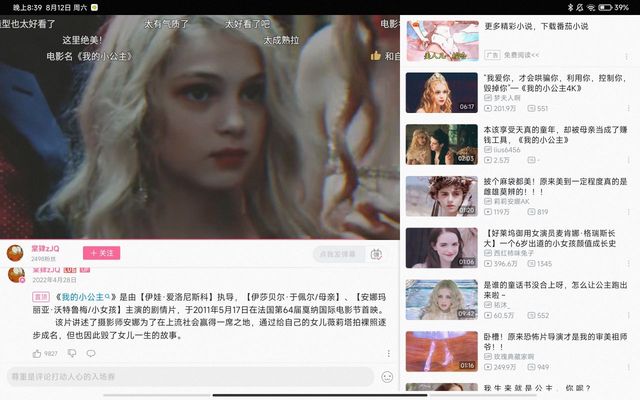Viewport: 640px width, 400px height.
Task: Tap the commenter avatar in pinned comment
Action: [x=16, y=275]
